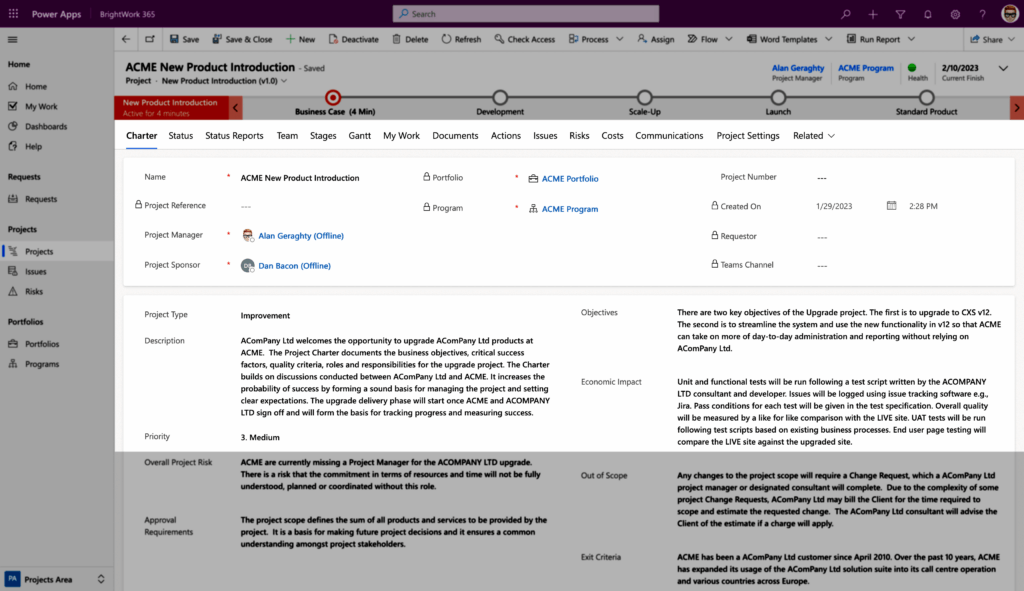
Task: Switch to the Gantt tab
Action: click(359, 135)
